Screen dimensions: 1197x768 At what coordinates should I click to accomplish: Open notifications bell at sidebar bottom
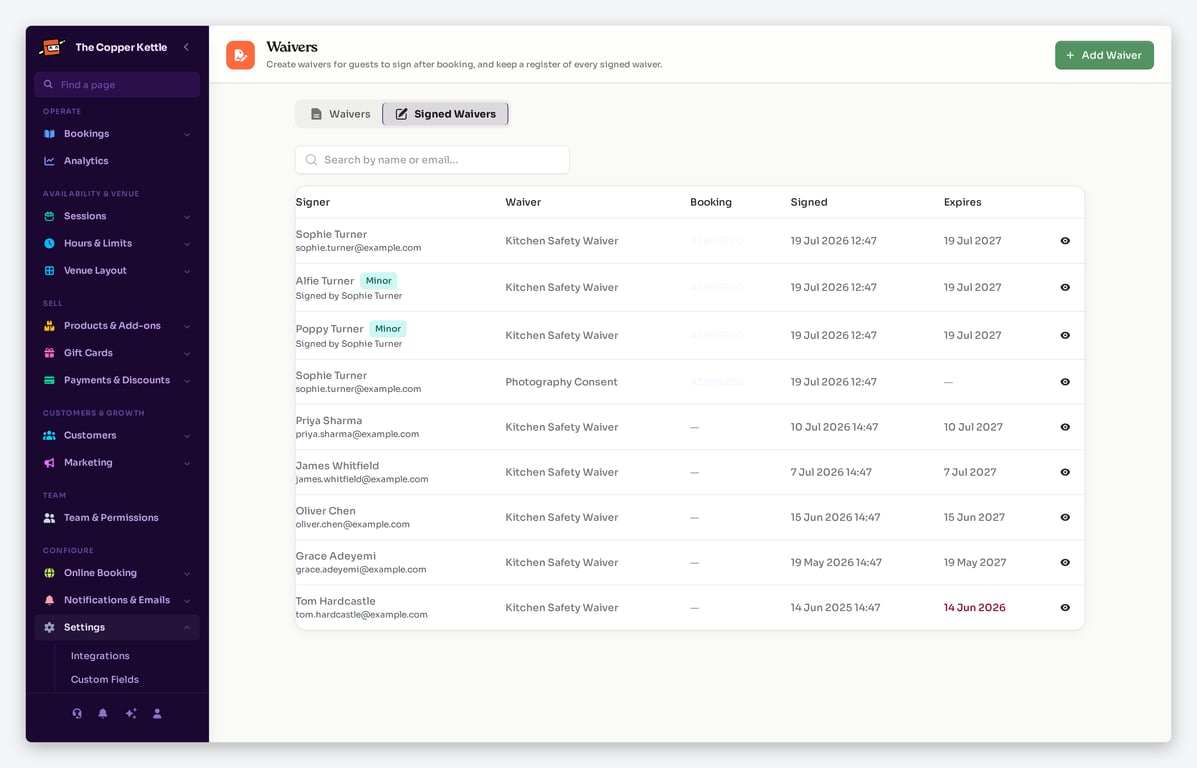(103, 714)
